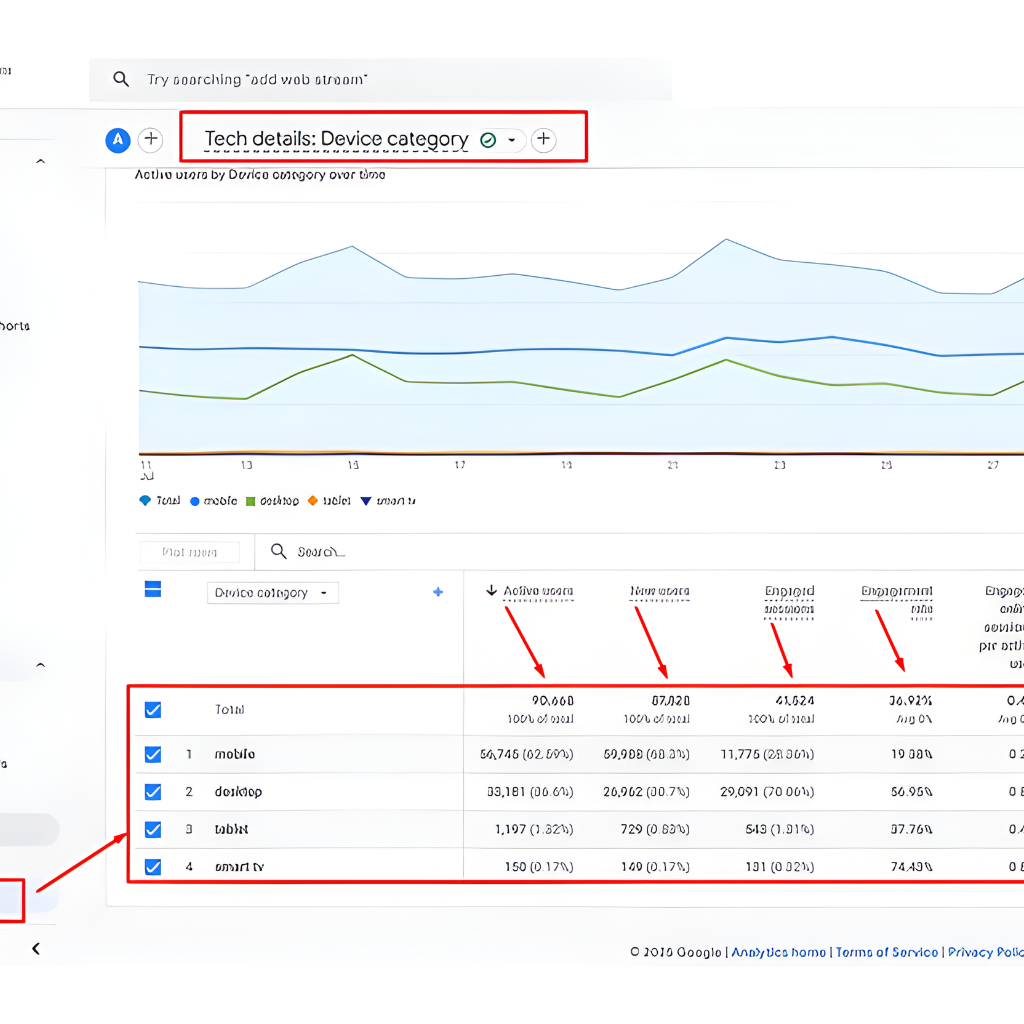Click the plus icon beside the report title
1024x1024 pixels.
pos(543,139)
